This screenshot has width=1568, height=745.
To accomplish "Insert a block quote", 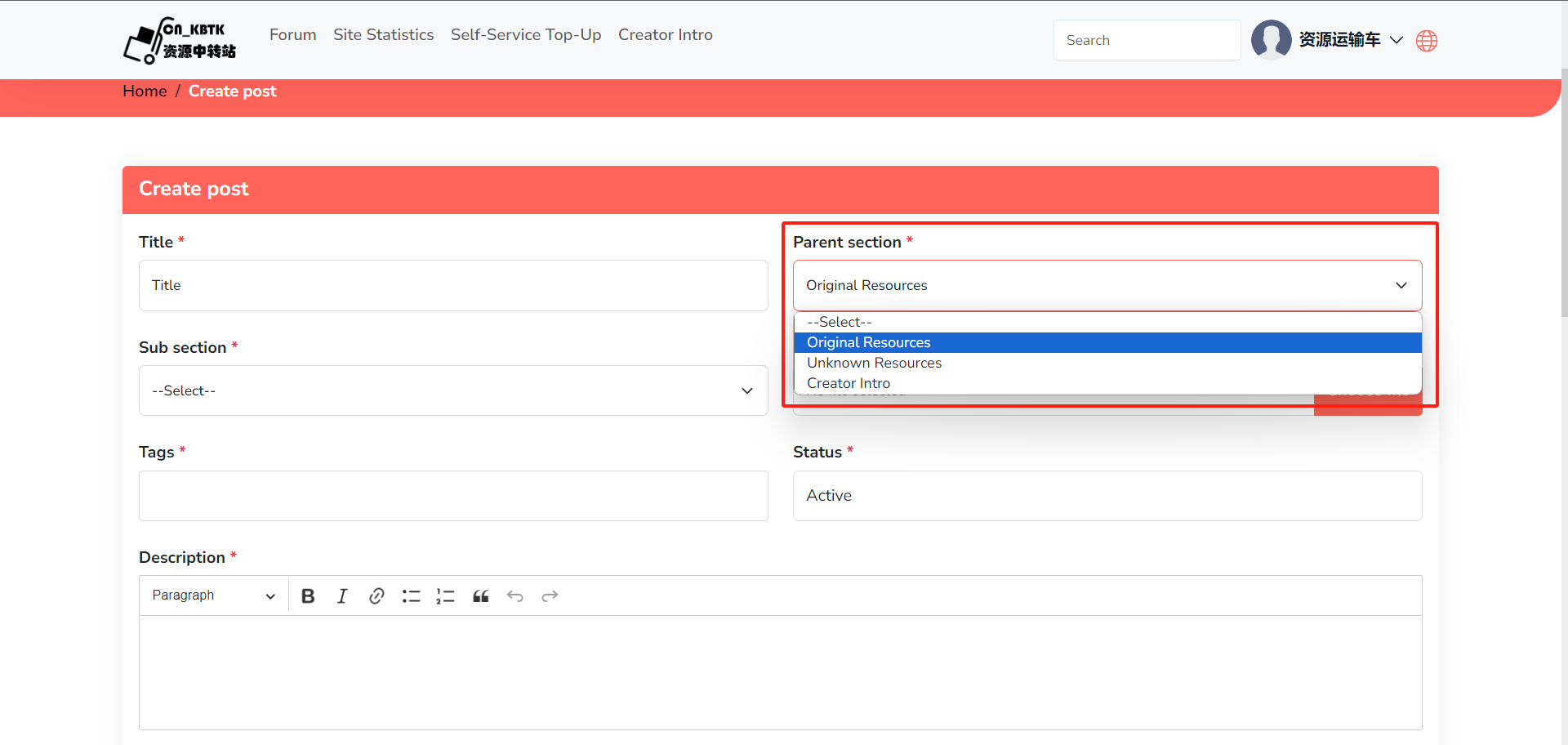I will (x=481, y=596).
